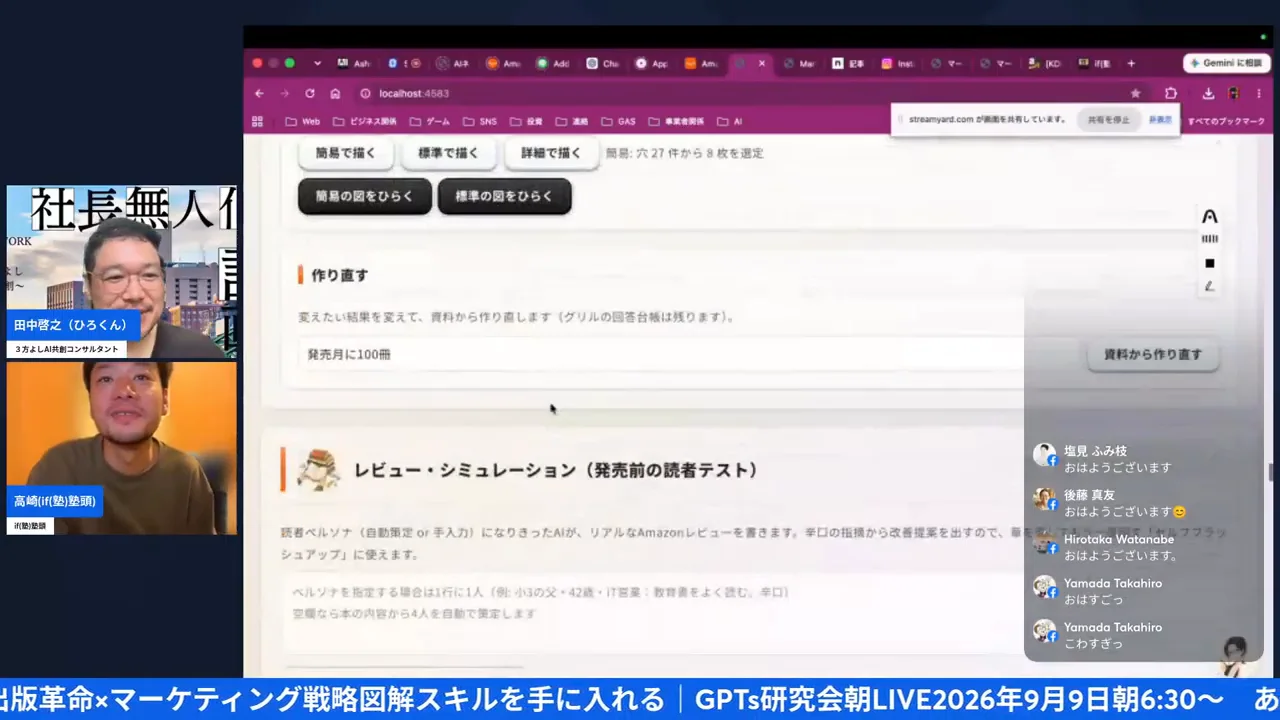Focus the 発売月に100冊 text field

688,354
